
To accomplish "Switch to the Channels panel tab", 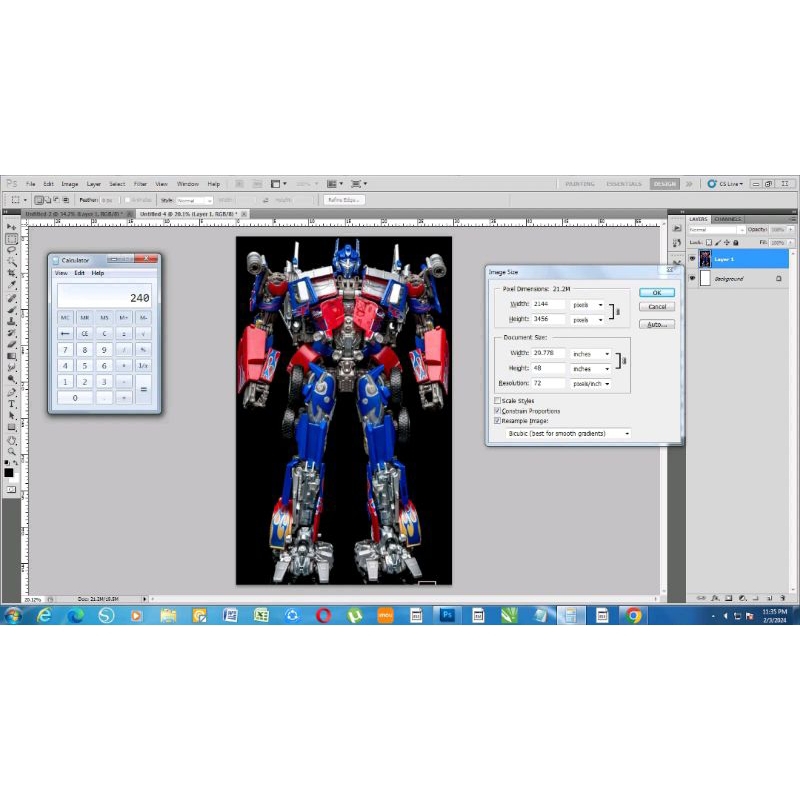I will [727, 219].
